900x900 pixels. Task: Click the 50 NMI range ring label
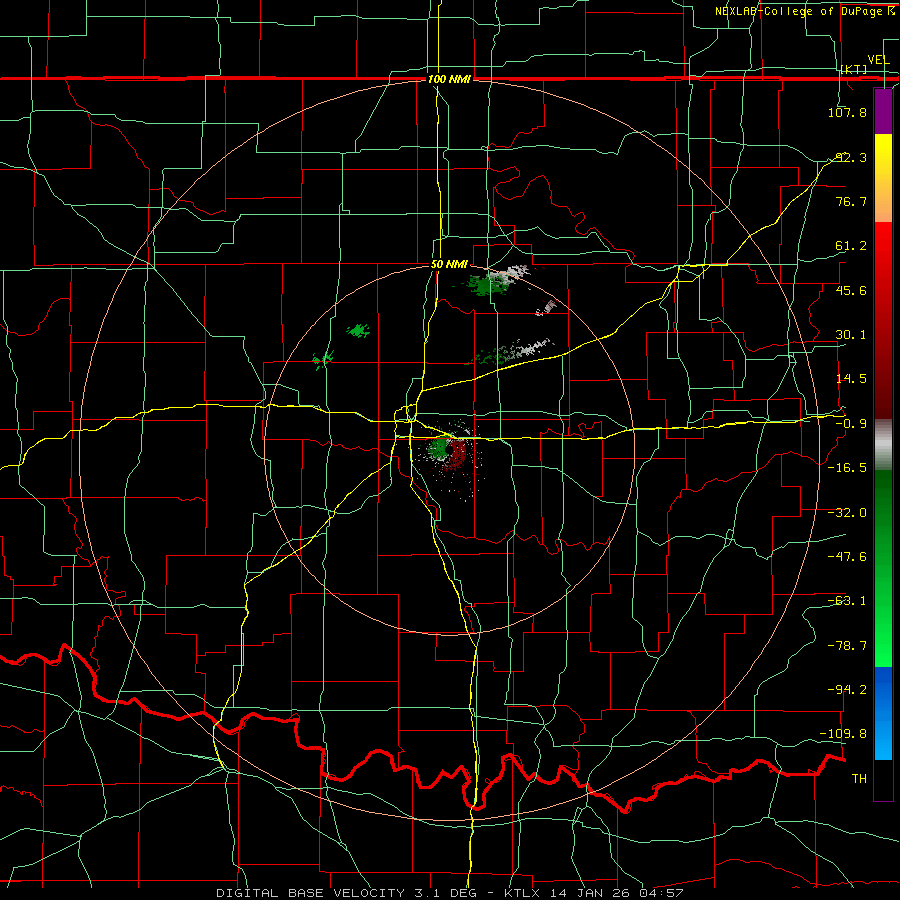(x=449, y=265)
